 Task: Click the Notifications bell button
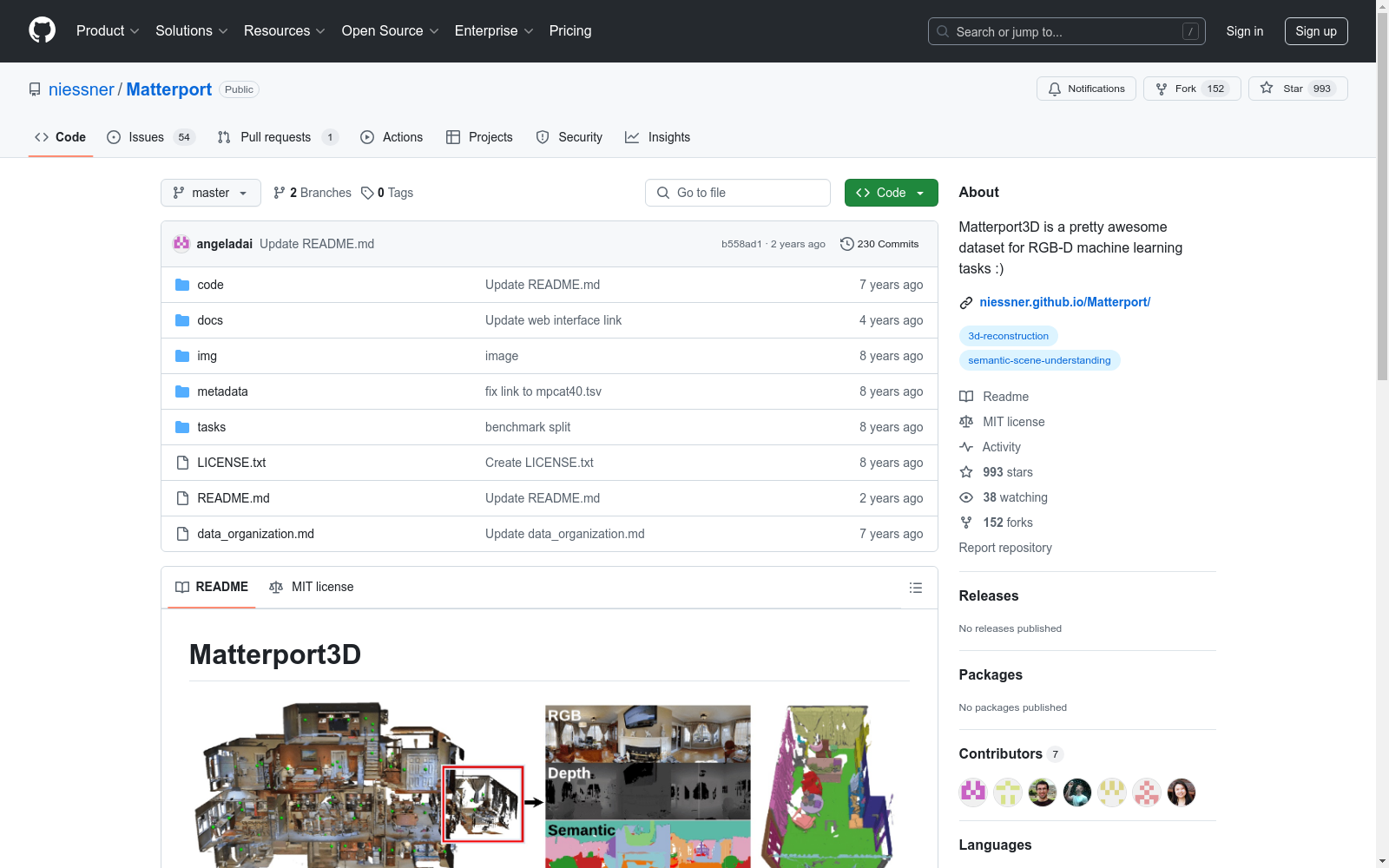(x=1086, y=89)
